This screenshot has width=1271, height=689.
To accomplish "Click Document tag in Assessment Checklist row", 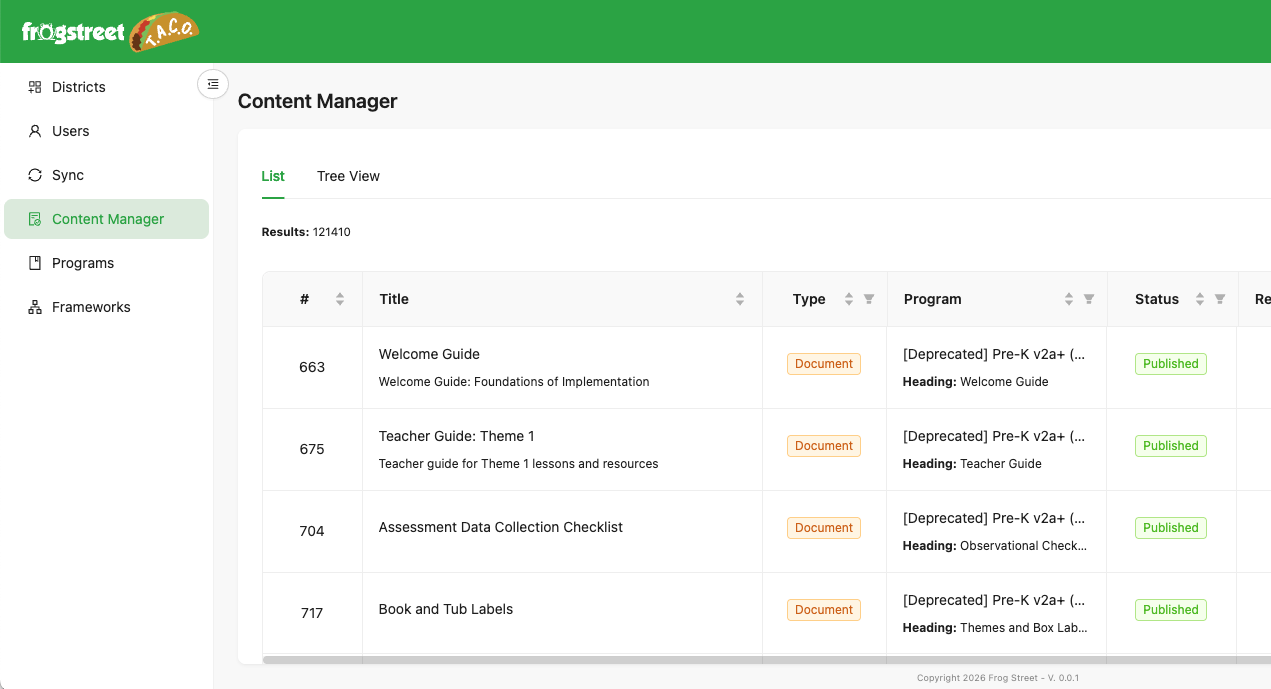I will tap(824, 528).
